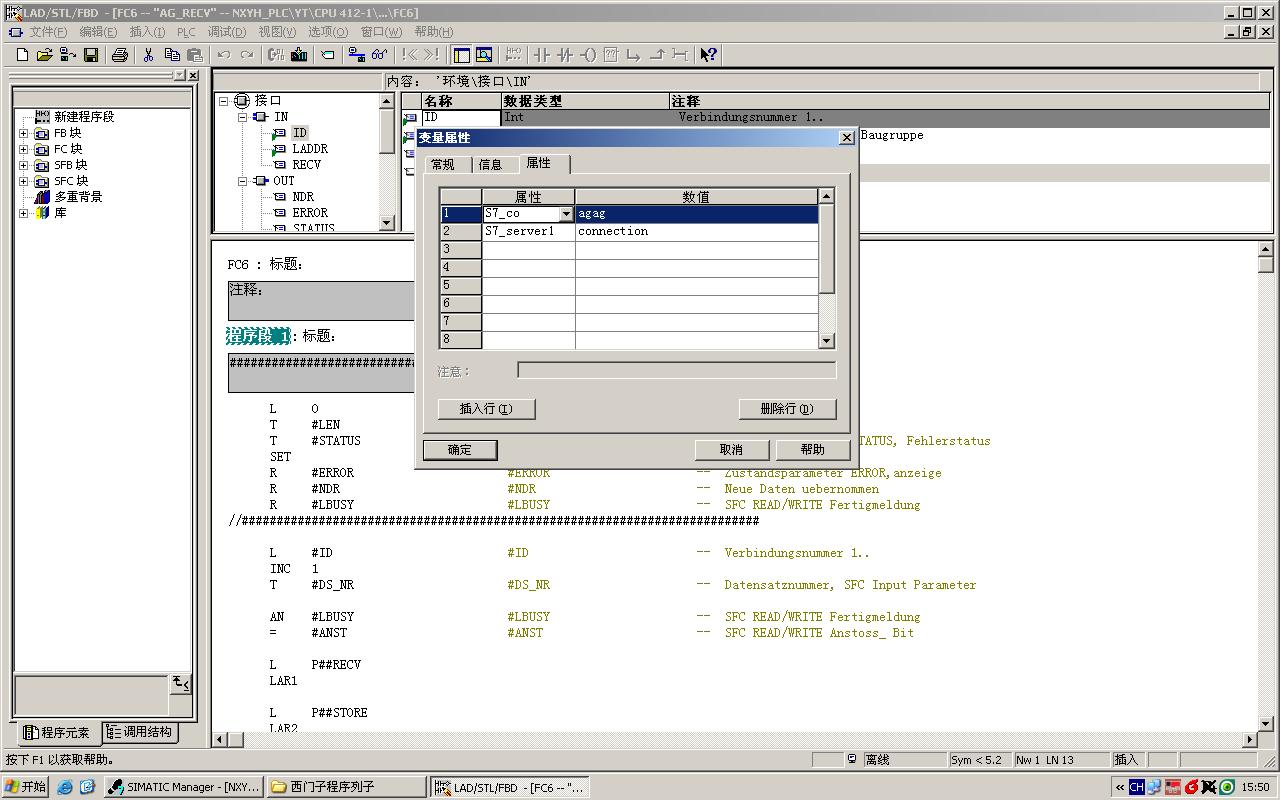
Task: Select the S7_server1 attribute cell
Action: 528,232
